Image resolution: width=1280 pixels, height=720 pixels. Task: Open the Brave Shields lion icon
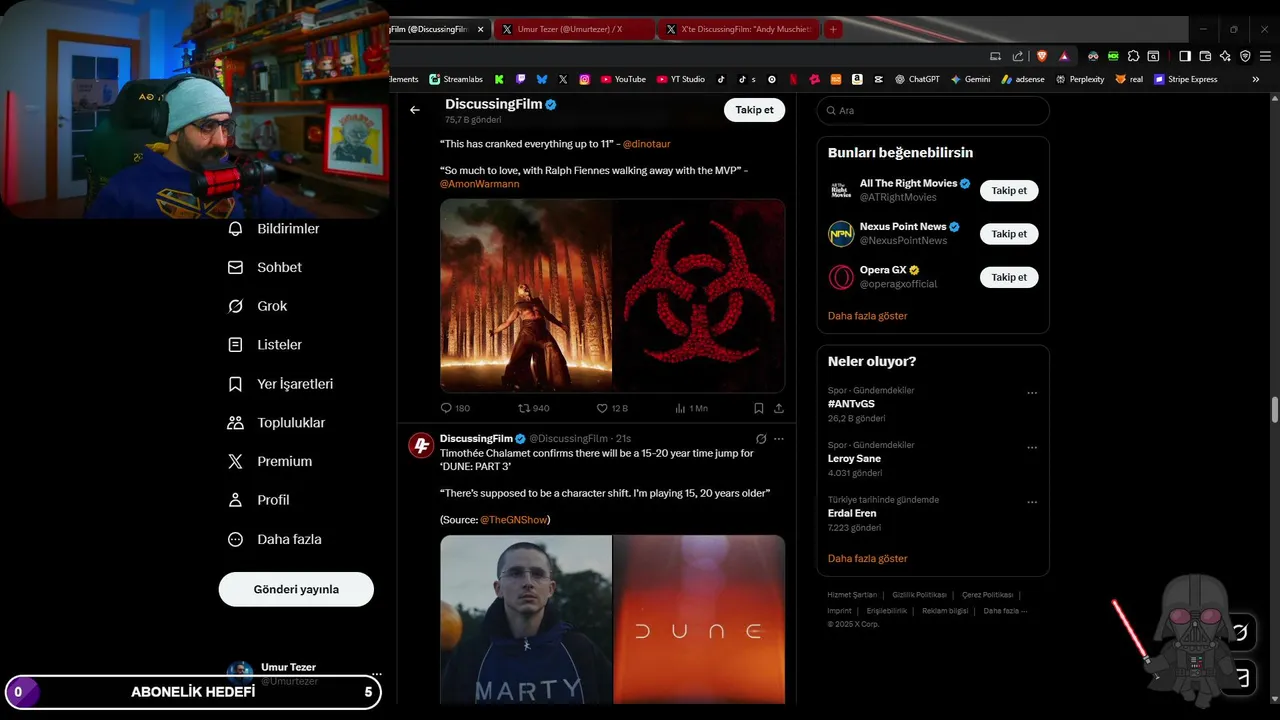[x=1043, y=56]
